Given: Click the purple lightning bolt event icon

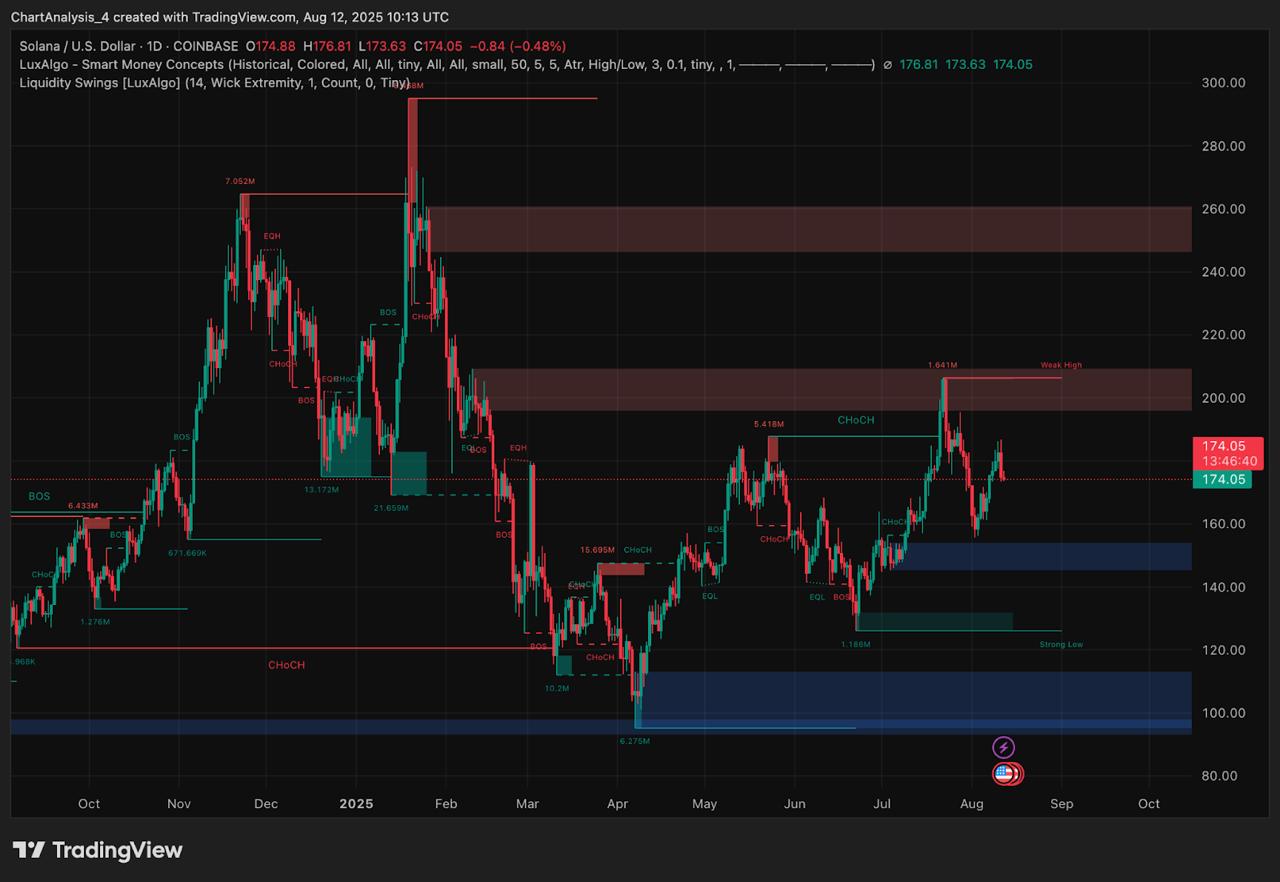Looking at the screenshot, I should (1003, 747).
